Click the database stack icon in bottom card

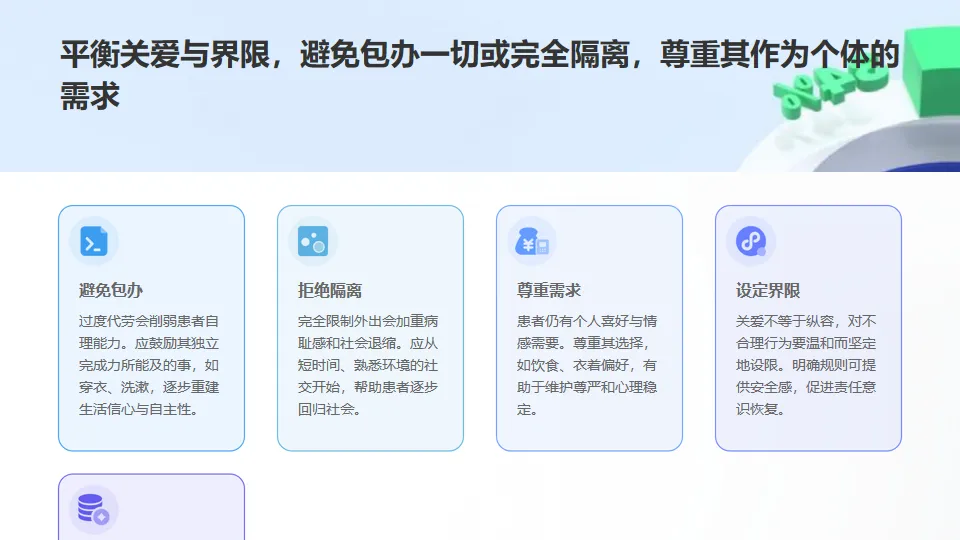click(x=93, y=509)
